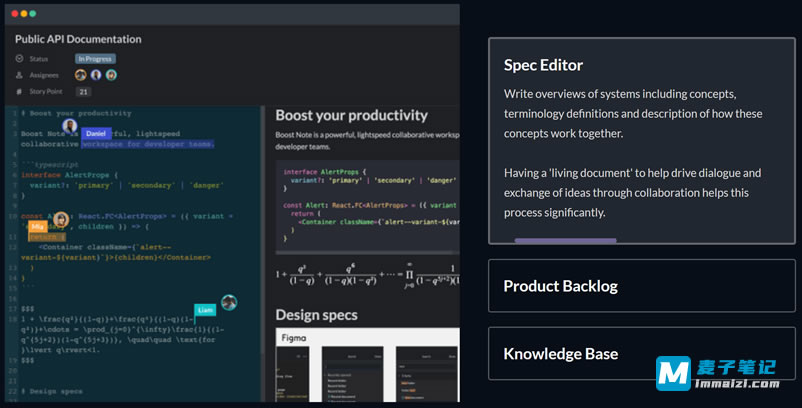The image size is (802, 408).
Task: Select the Spec Editor tab card
Action: 642,141
